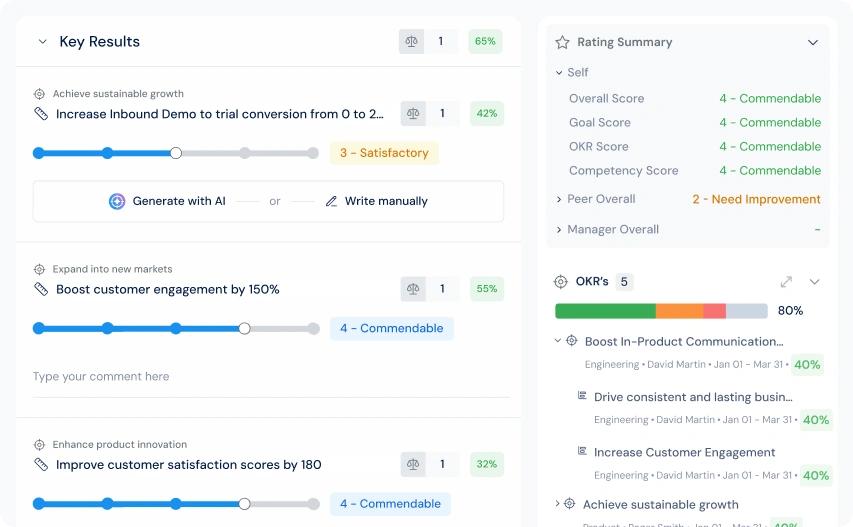The width and height of the screenshot is (853, 527).
Task: Click the 4 - Commendable label for Boost customer engagement
Action: 392,328
